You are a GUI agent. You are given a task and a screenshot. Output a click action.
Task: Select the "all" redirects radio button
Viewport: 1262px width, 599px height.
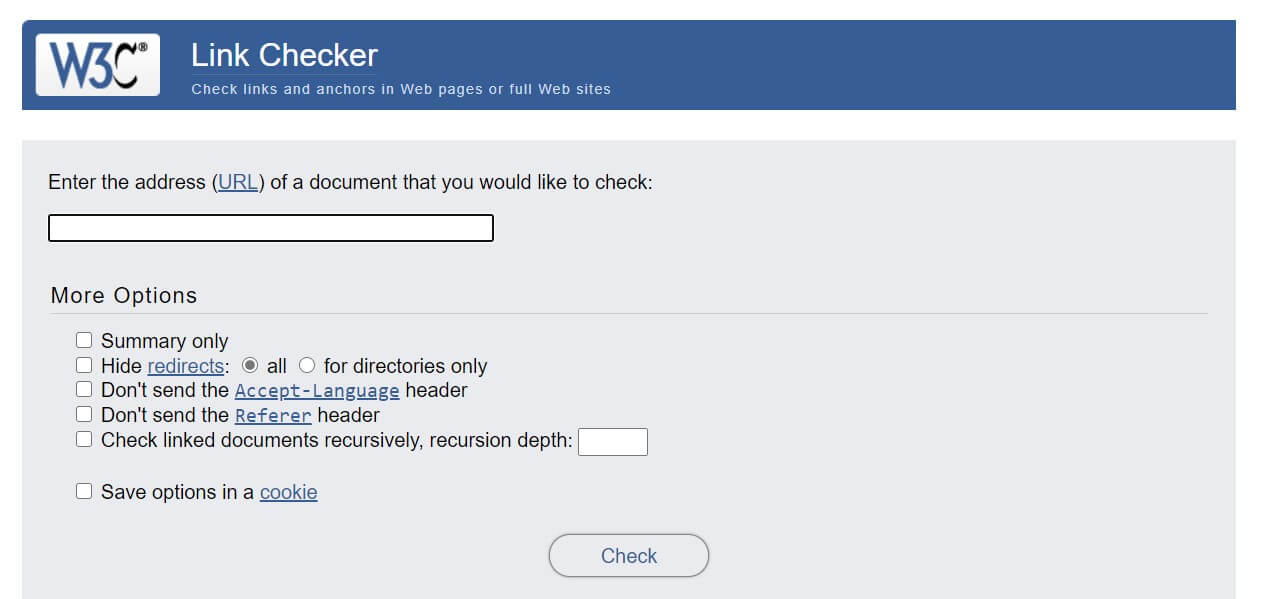tap(251, 365)
